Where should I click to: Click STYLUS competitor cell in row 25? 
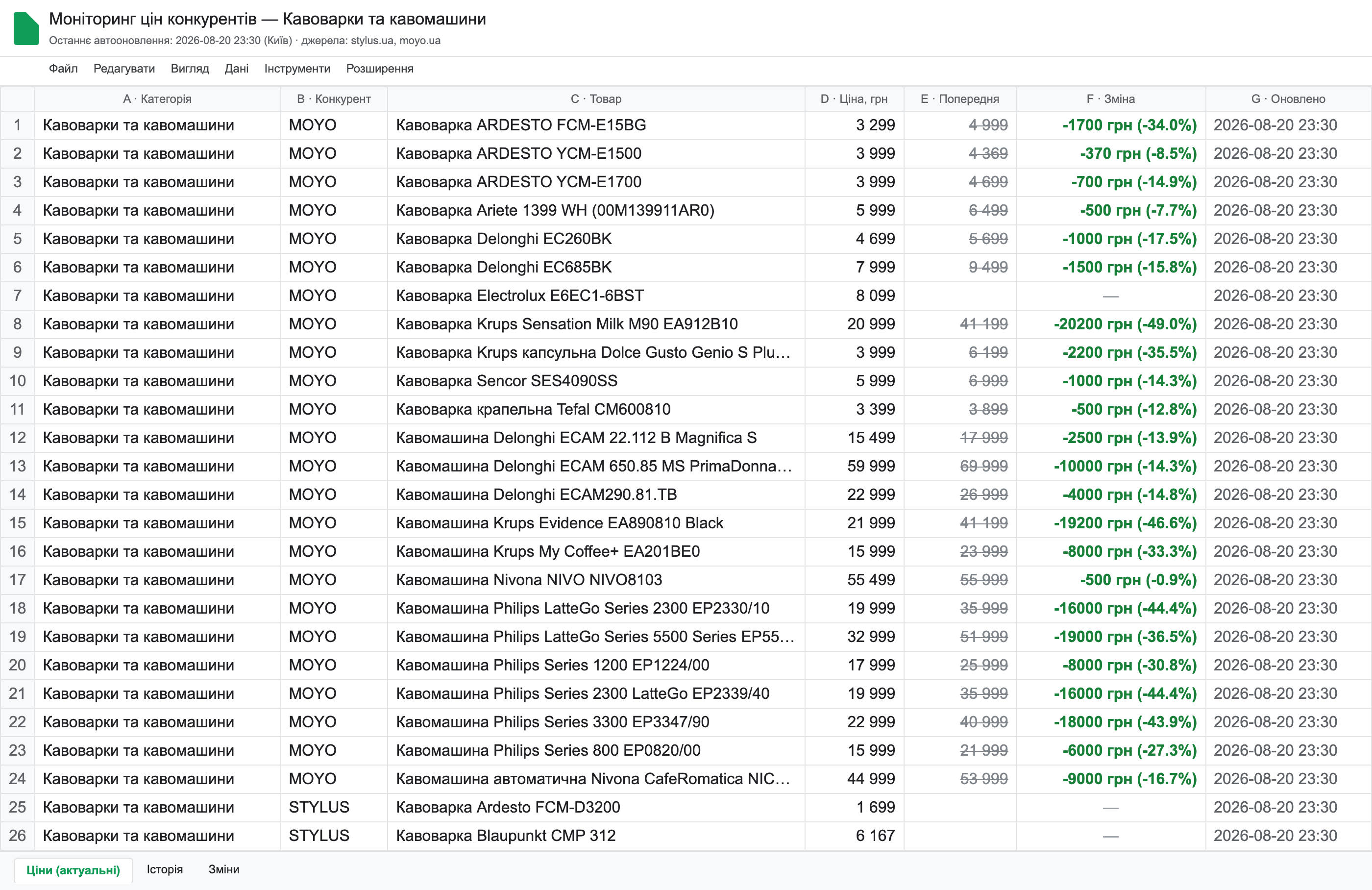(x=334, y=808)
